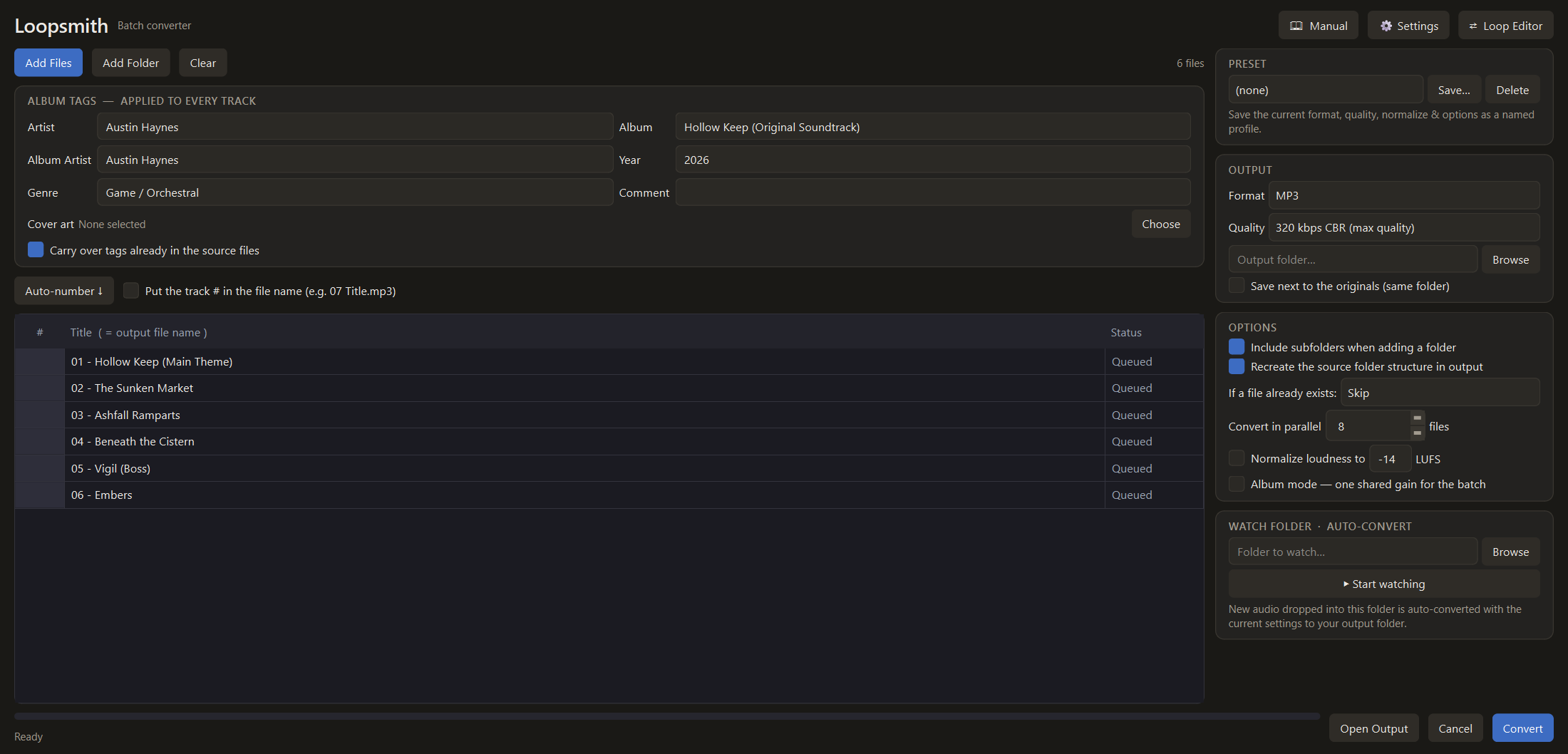Select row 01 - Hollow Keep (Main Theme)
This screenshot has height=754, width=1568.
(609, 361)
